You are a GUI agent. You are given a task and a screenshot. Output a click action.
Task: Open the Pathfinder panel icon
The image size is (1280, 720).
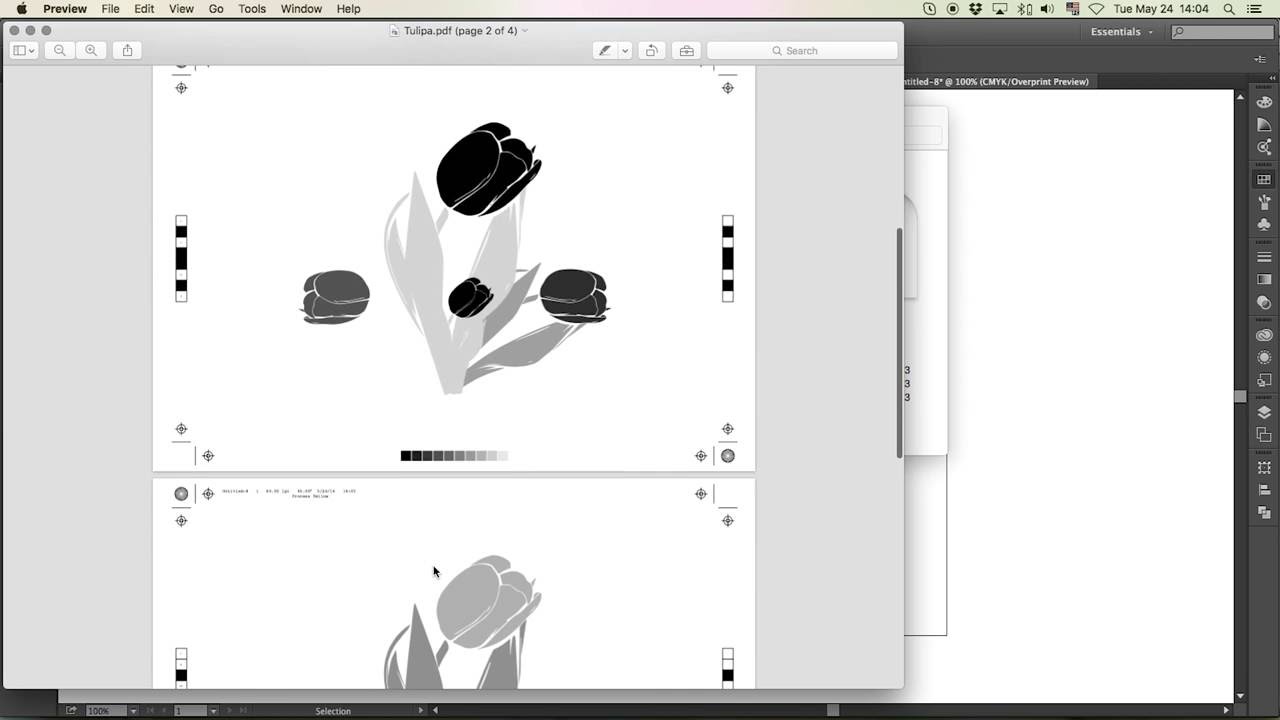1264,512
